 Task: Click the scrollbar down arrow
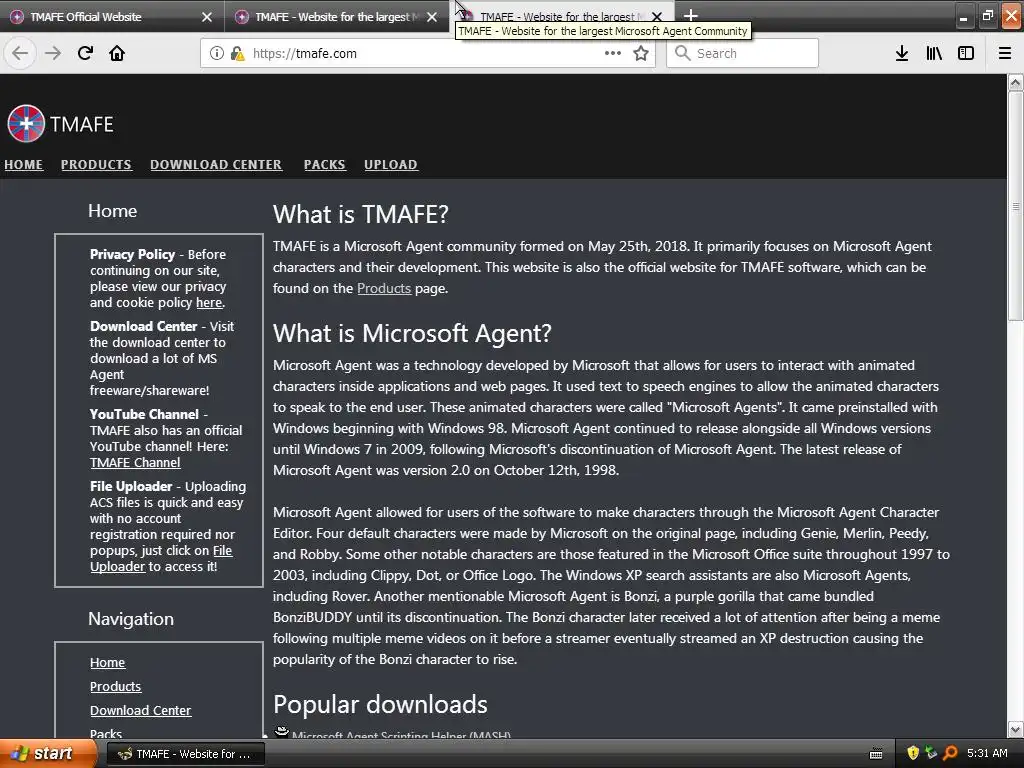(1016, 729)
